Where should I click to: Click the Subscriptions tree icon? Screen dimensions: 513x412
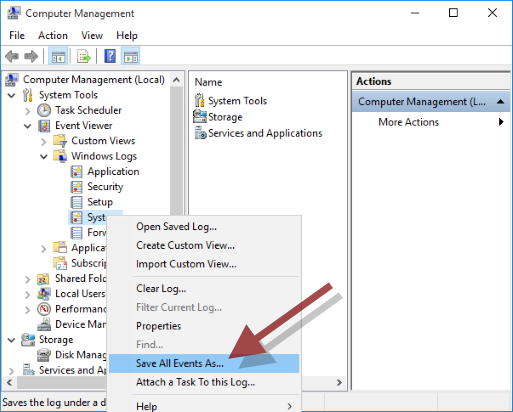click(x=60, y=263)
